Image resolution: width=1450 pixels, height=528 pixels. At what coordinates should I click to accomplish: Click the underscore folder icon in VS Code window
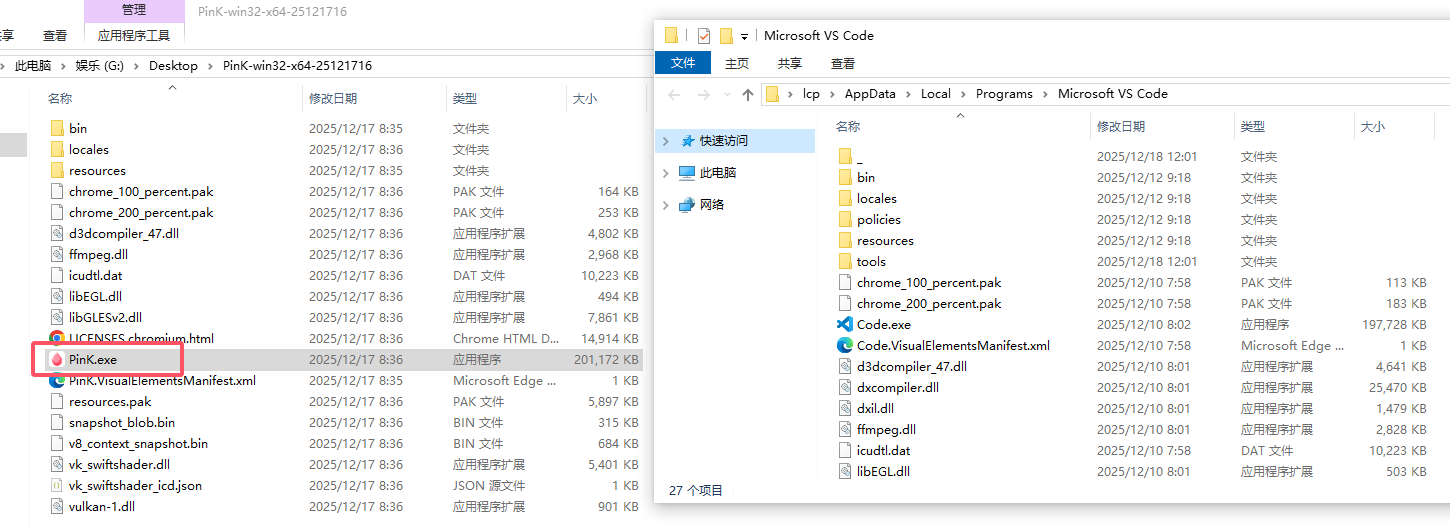(x=845, y=156)
